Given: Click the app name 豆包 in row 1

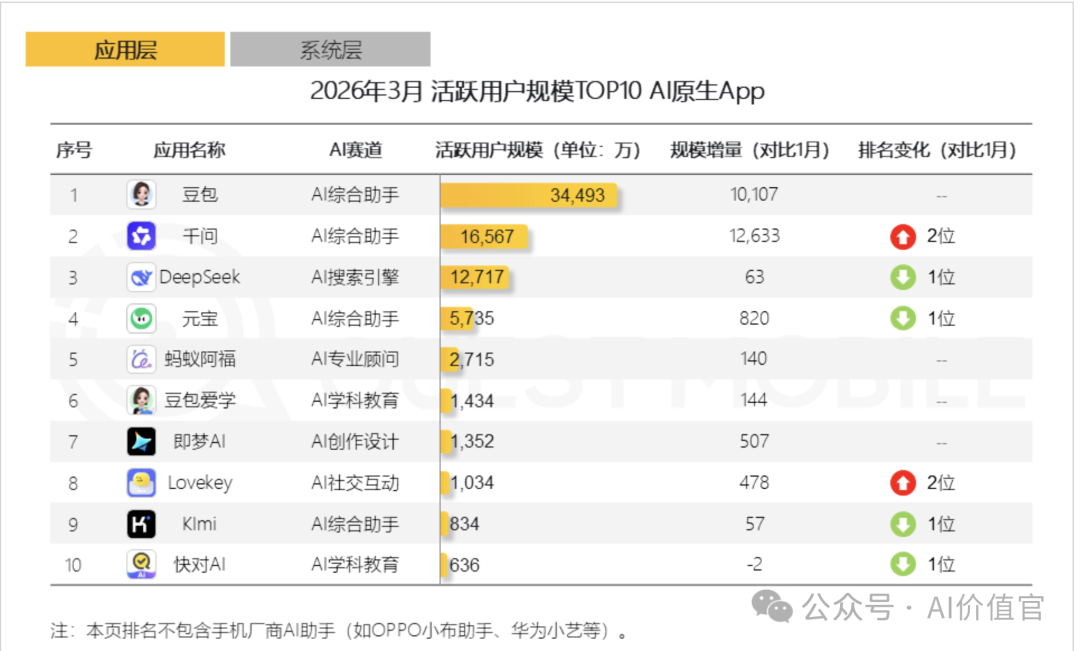Looking at the screenshot, I should [200, 194].
